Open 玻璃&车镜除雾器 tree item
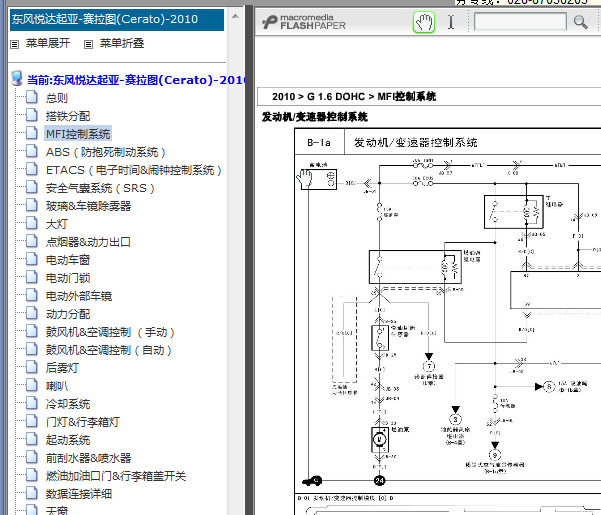 click(x=88, y=206)
